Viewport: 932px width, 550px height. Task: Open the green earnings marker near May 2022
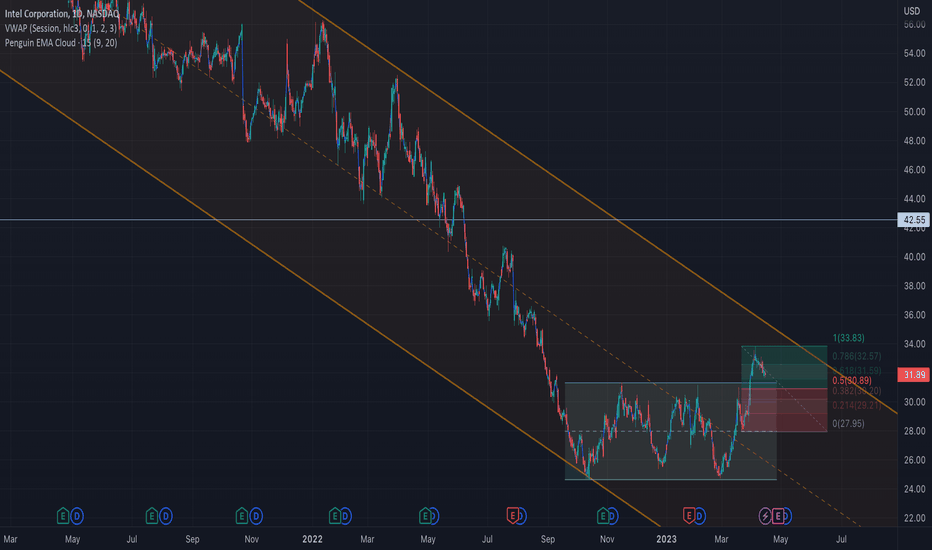[426, 516]
